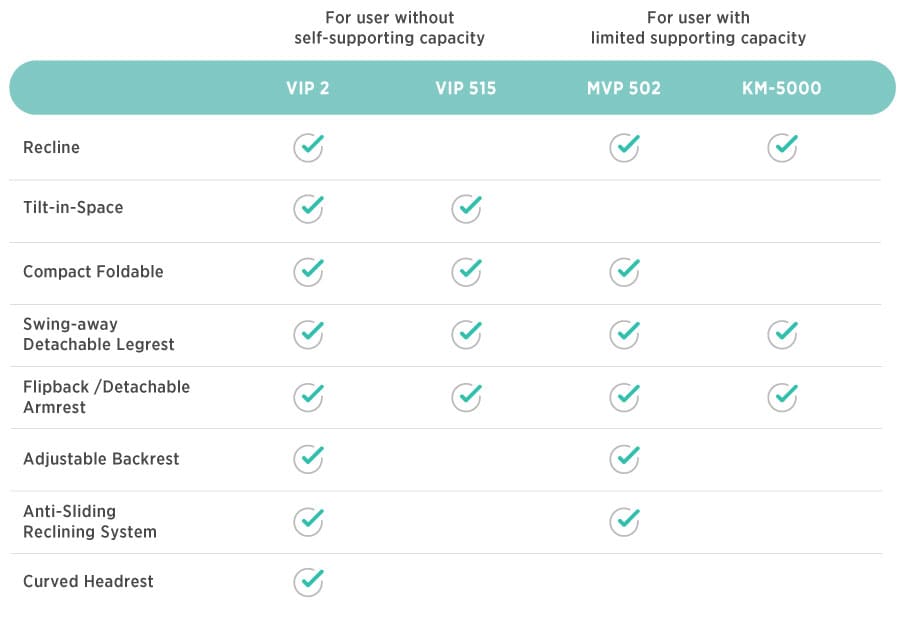Click the Tilt-in-Space checkmark for VIP 515
Screen dimensions: 900x625
[x=467, y=208]
